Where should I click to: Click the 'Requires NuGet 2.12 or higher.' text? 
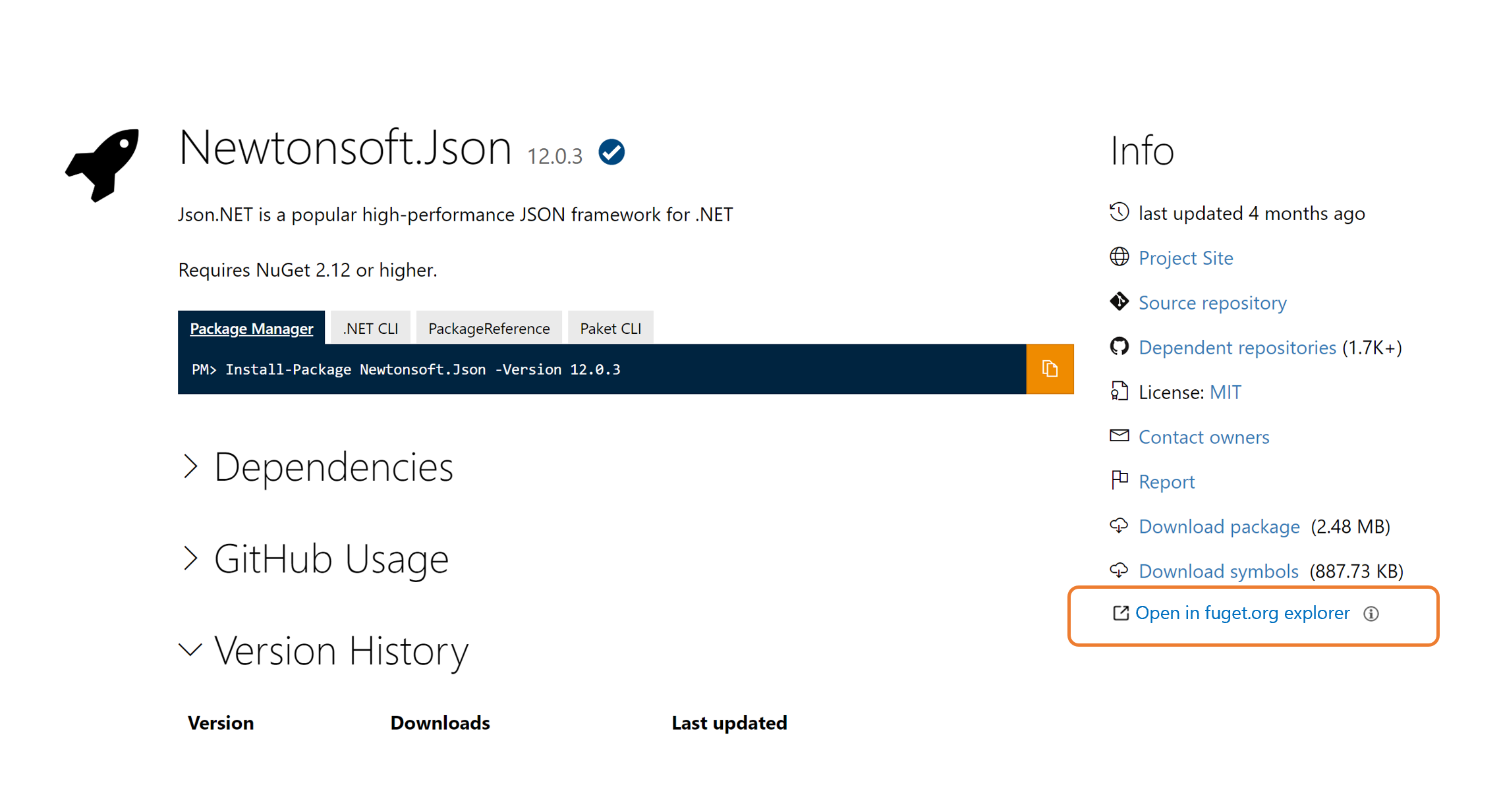point(308,270)
